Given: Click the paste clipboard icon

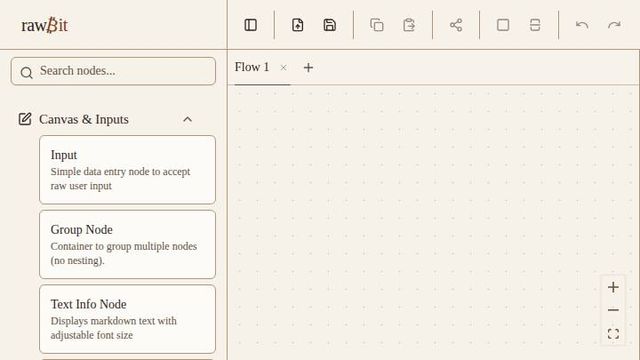Looking at the screenshot, I should coord(409,25).
